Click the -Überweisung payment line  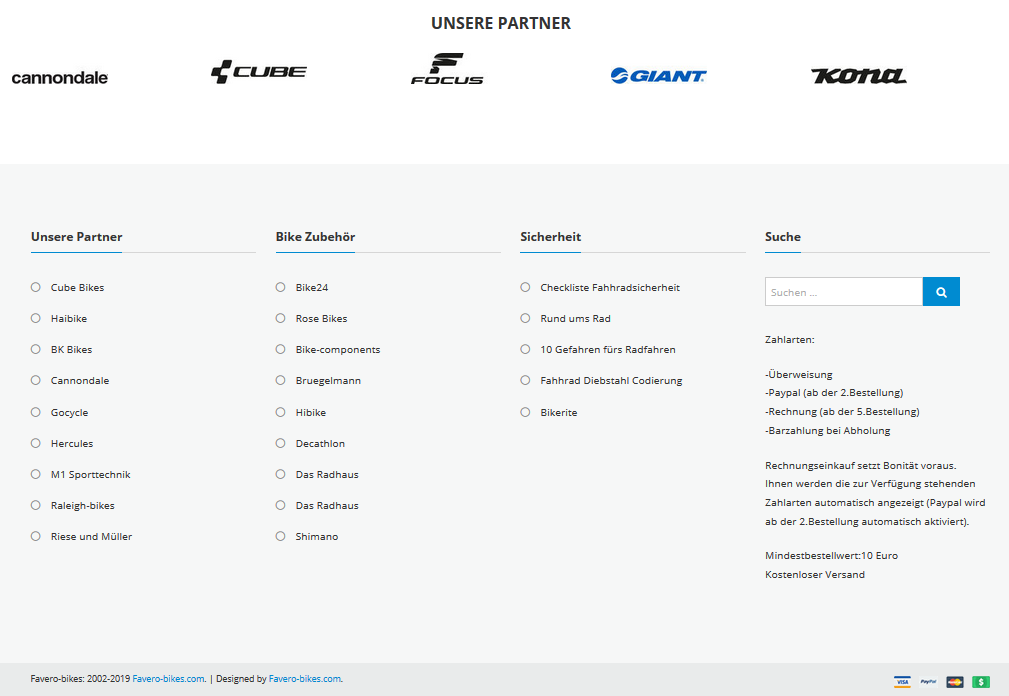[799, 374]
